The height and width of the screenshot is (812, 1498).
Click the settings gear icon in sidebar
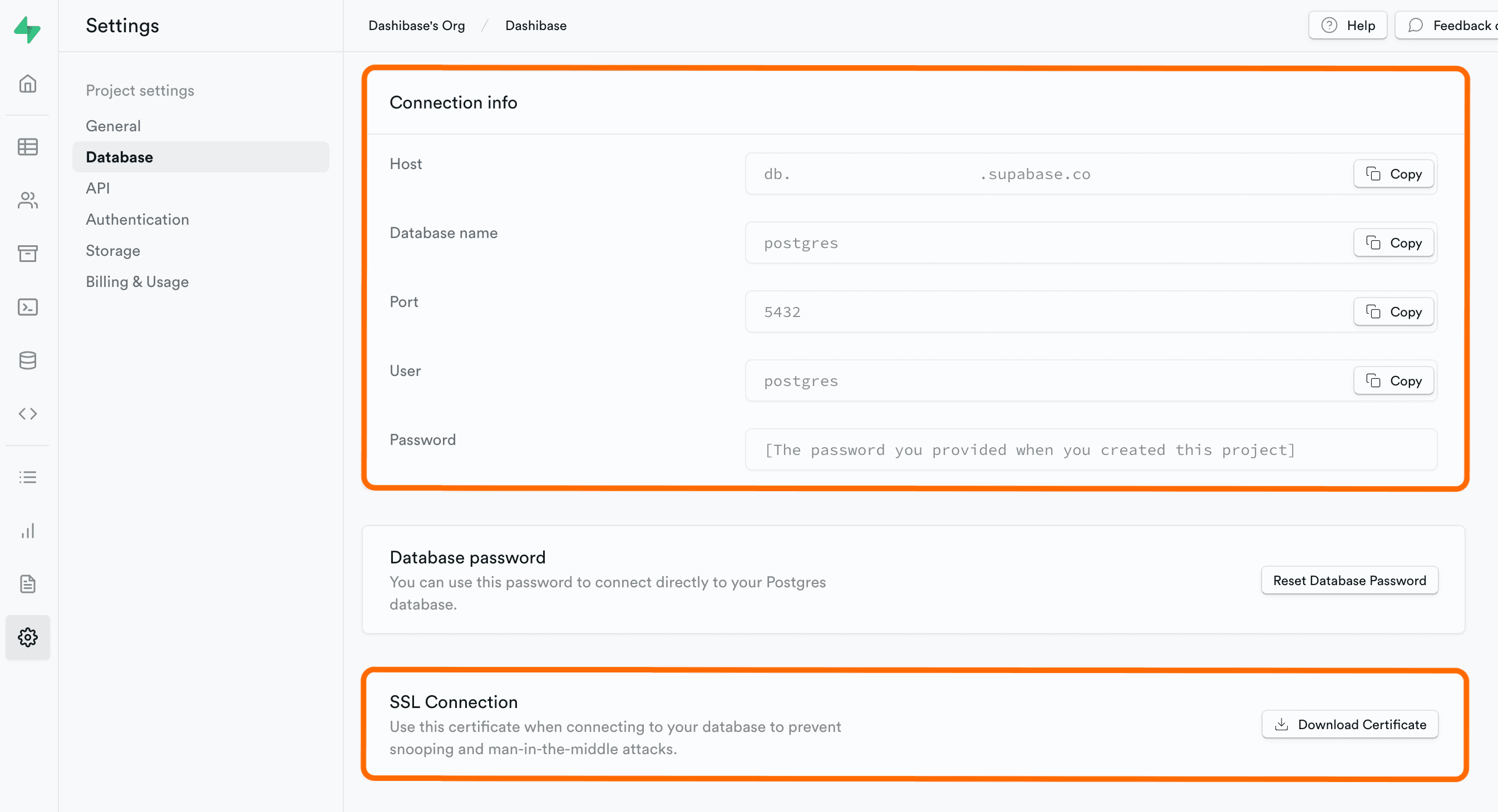pos(29,637)
